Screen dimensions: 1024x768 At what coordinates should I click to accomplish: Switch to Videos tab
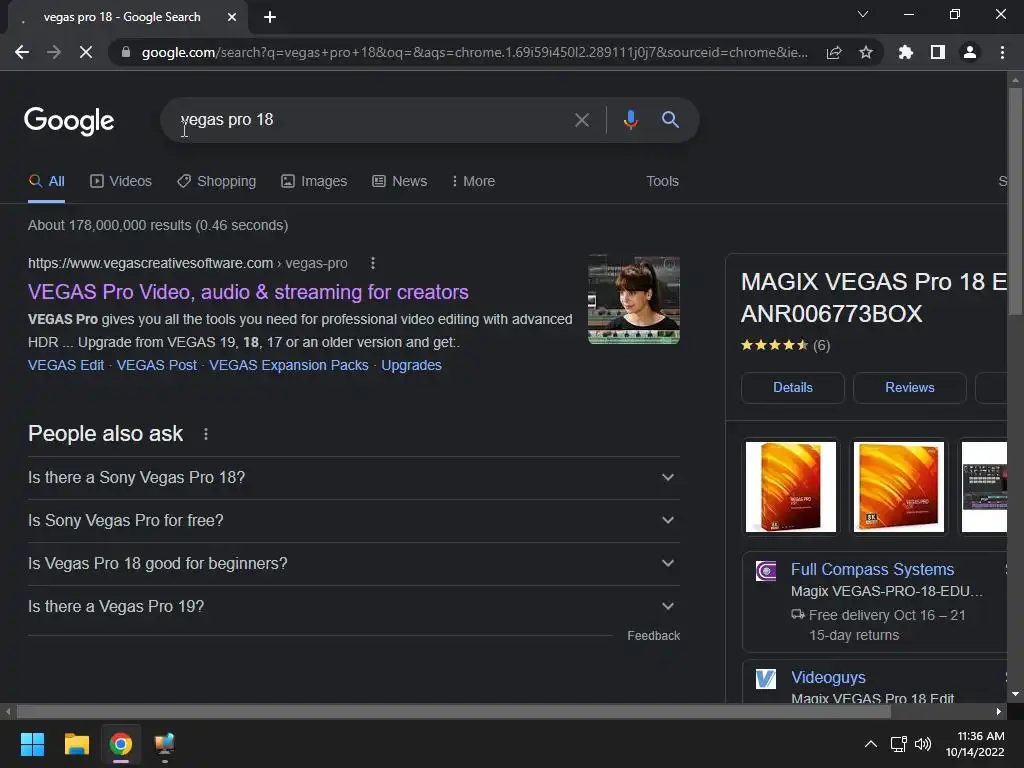click(x=121, y=182)
